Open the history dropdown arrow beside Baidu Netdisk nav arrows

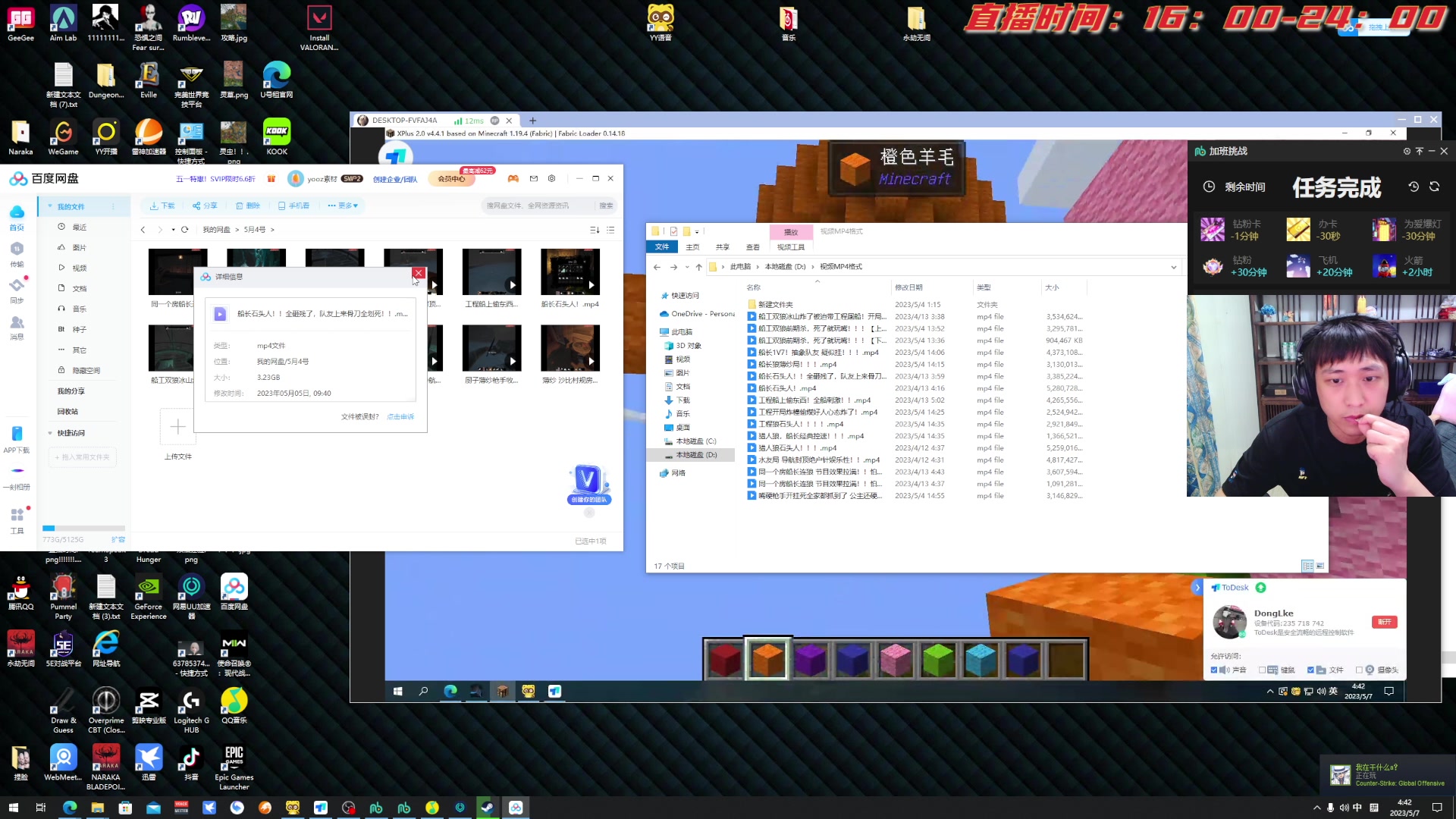coord(173,230)
